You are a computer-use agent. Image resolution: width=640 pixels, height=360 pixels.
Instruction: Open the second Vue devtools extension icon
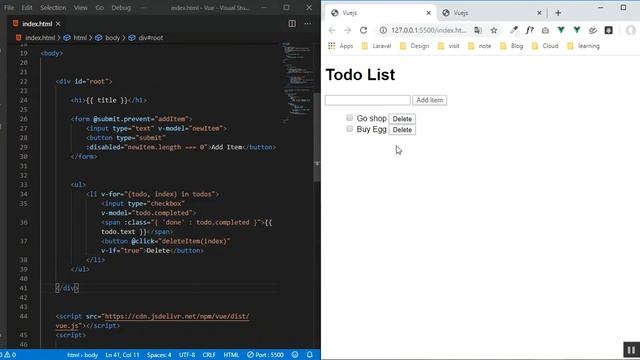[577, 30]
